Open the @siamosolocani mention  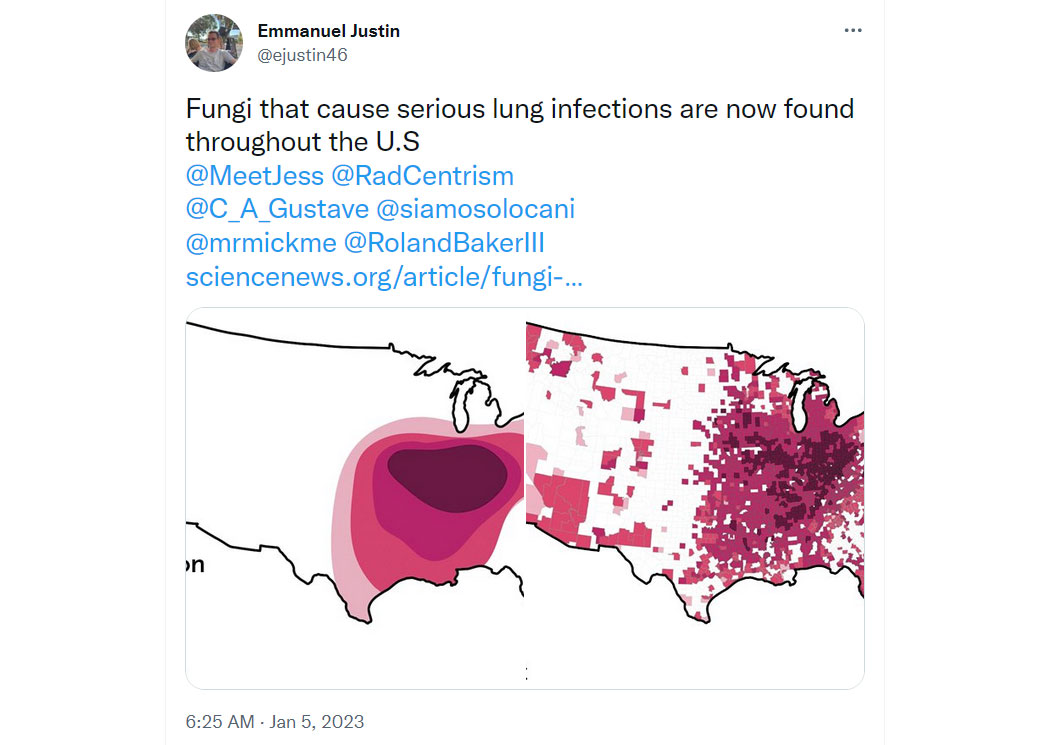tap(475, 210)
